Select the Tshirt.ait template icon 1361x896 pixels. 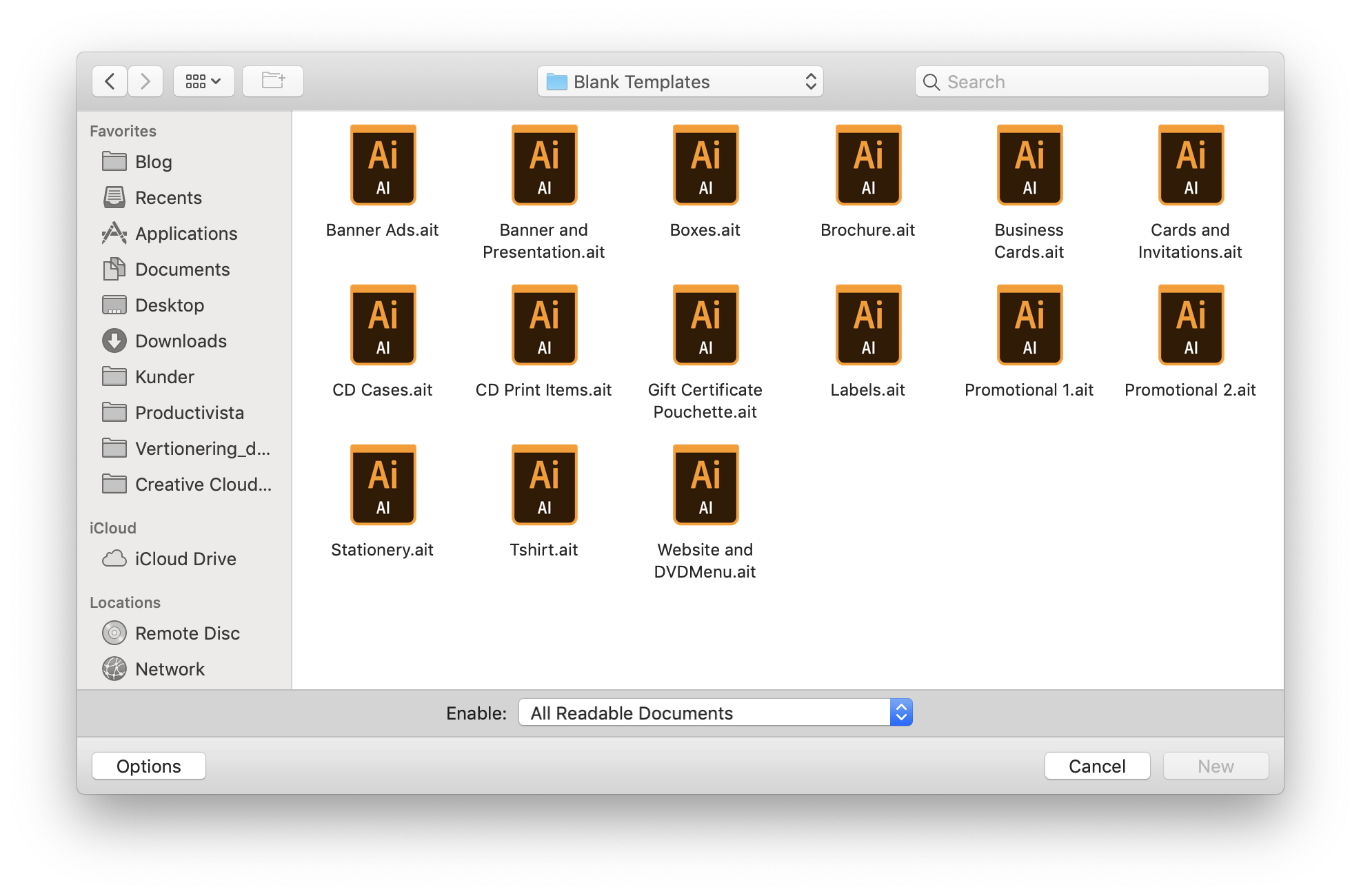(544, 485)
